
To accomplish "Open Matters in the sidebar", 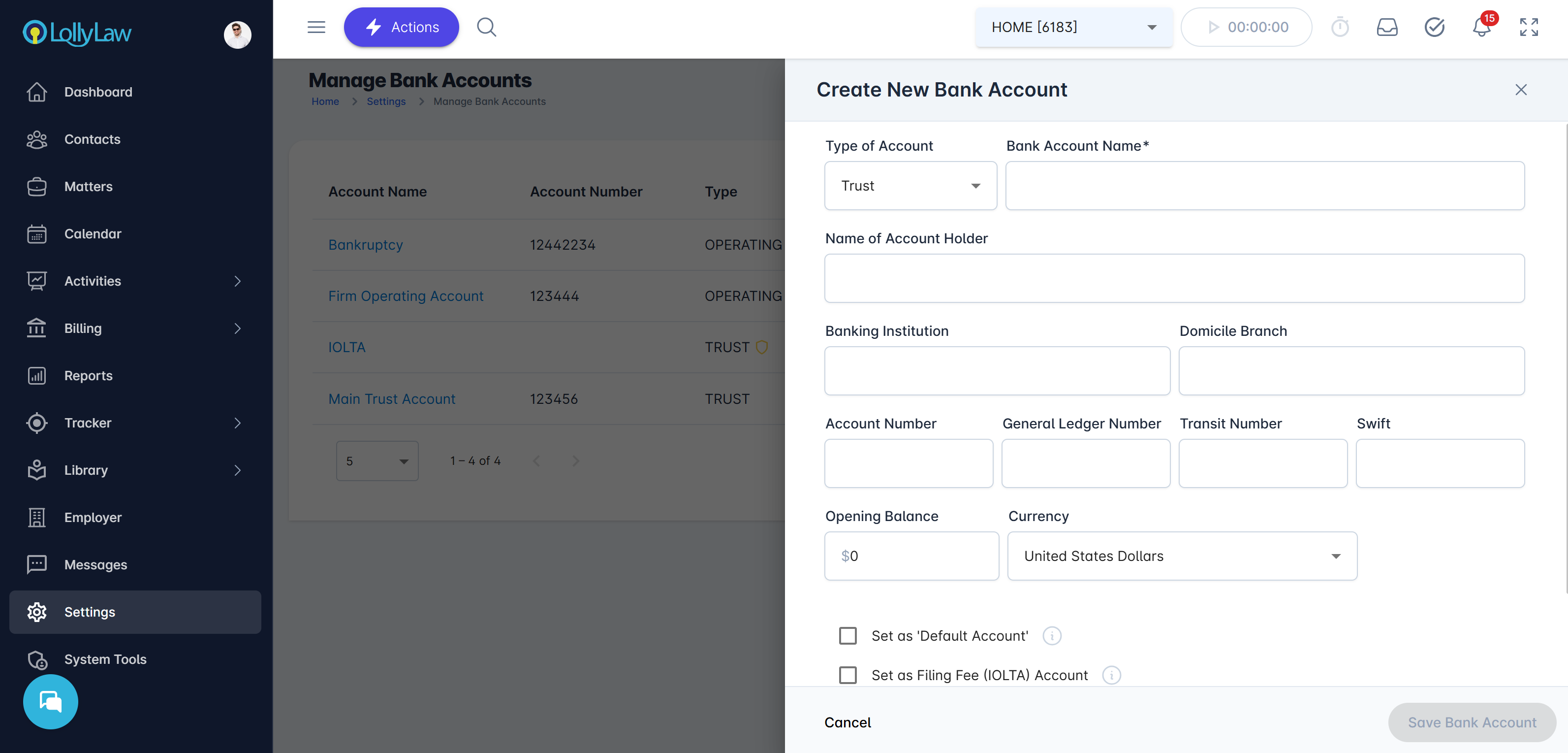I will coord(135,187).
